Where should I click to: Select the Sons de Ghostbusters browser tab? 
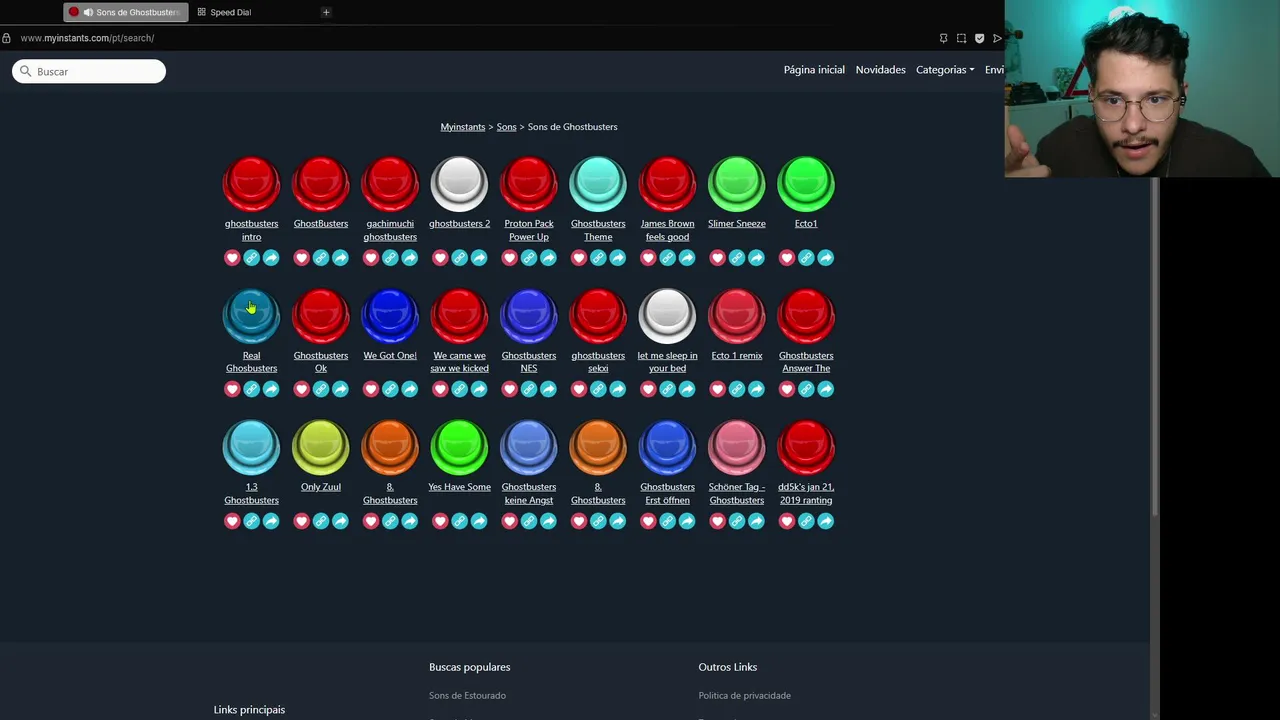tap(126, 12)
